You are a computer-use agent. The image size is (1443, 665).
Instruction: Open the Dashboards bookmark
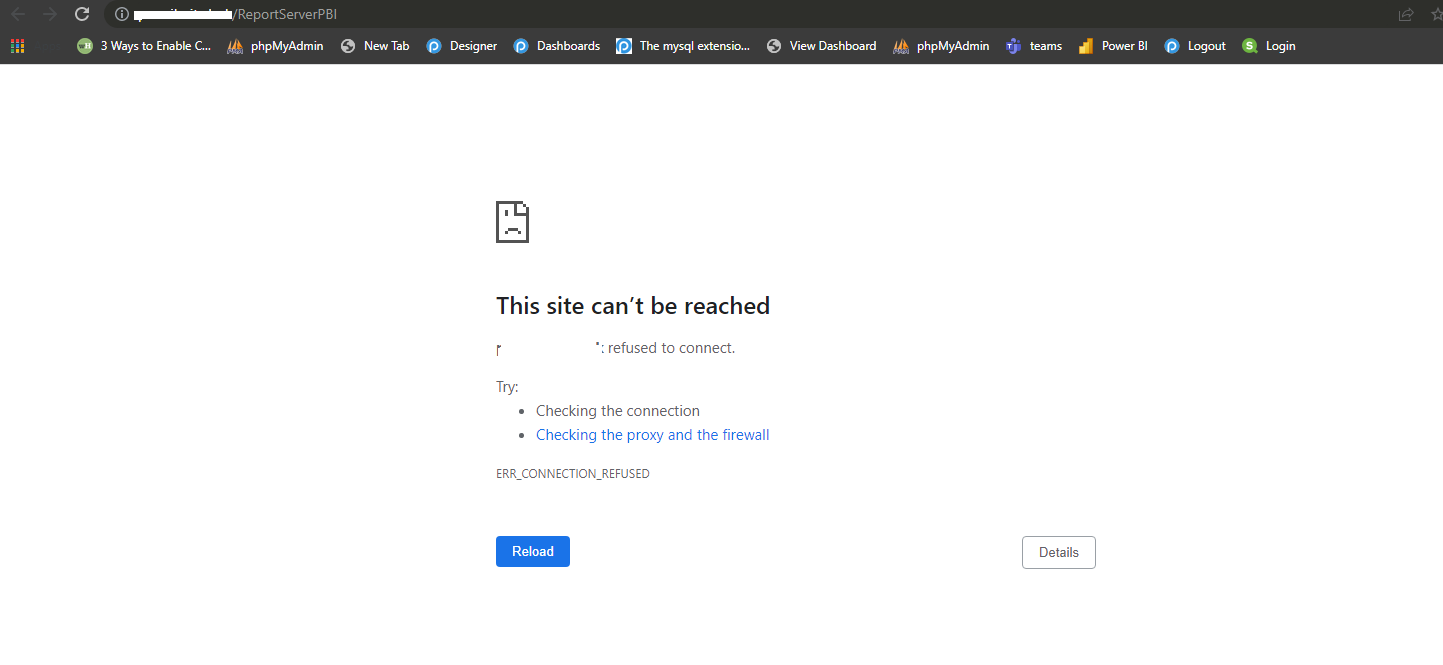(x=556, y=46)
